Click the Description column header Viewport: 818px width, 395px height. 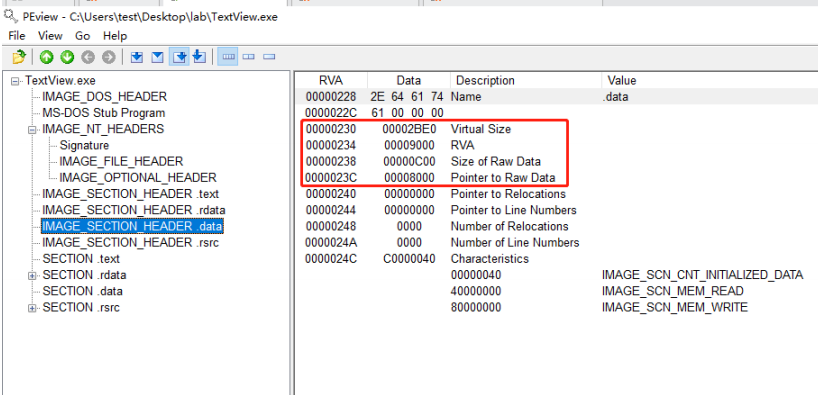tap(526, 80)
